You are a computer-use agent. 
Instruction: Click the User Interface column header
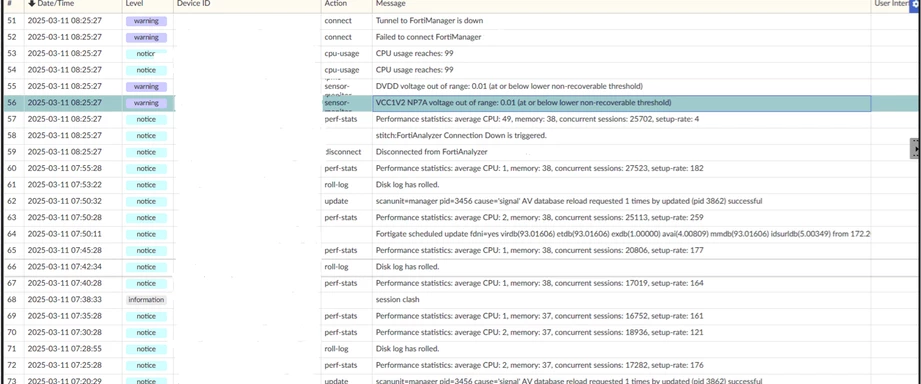[893, 4]
